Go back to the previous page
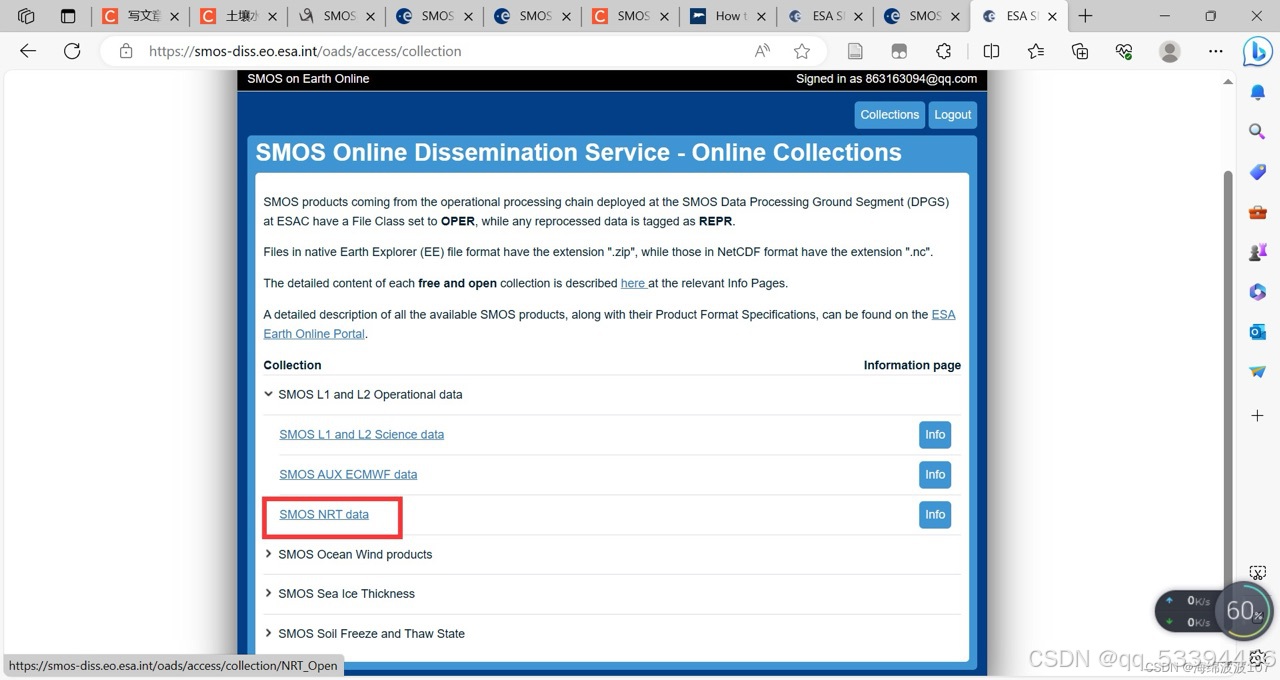 [28, 51]
